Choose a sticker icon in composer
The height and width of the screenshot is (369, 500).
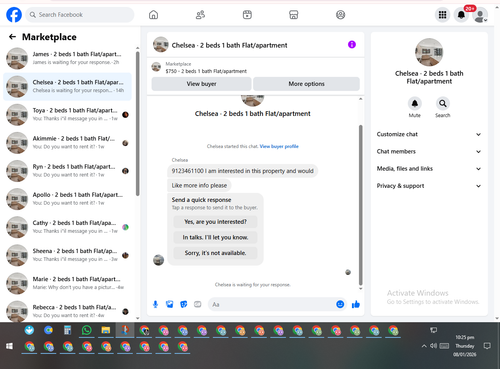pyautogui.click(x=184, y=304)
